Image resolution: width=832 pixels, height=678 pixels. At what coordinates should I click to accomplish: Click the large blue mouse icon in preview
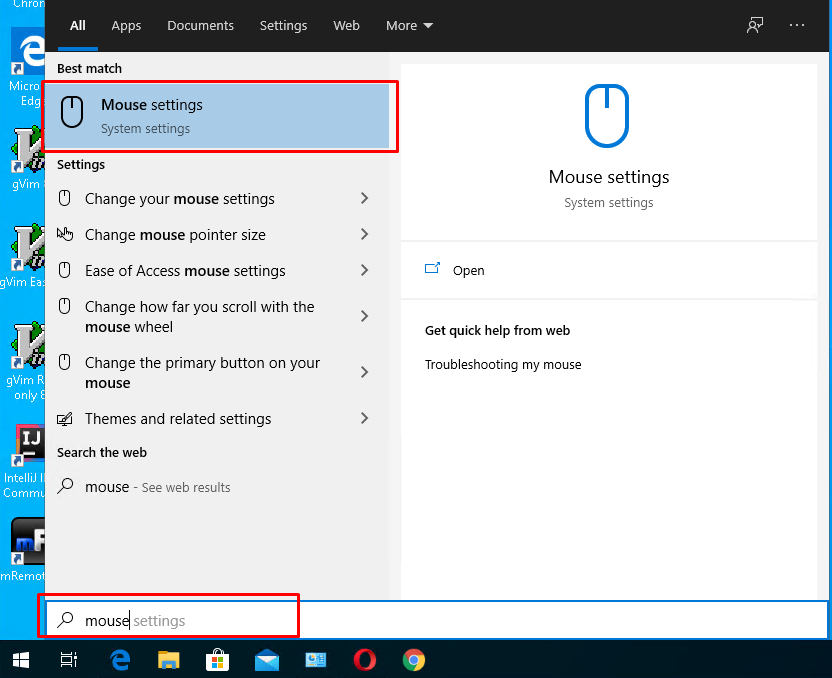[607, 115]
